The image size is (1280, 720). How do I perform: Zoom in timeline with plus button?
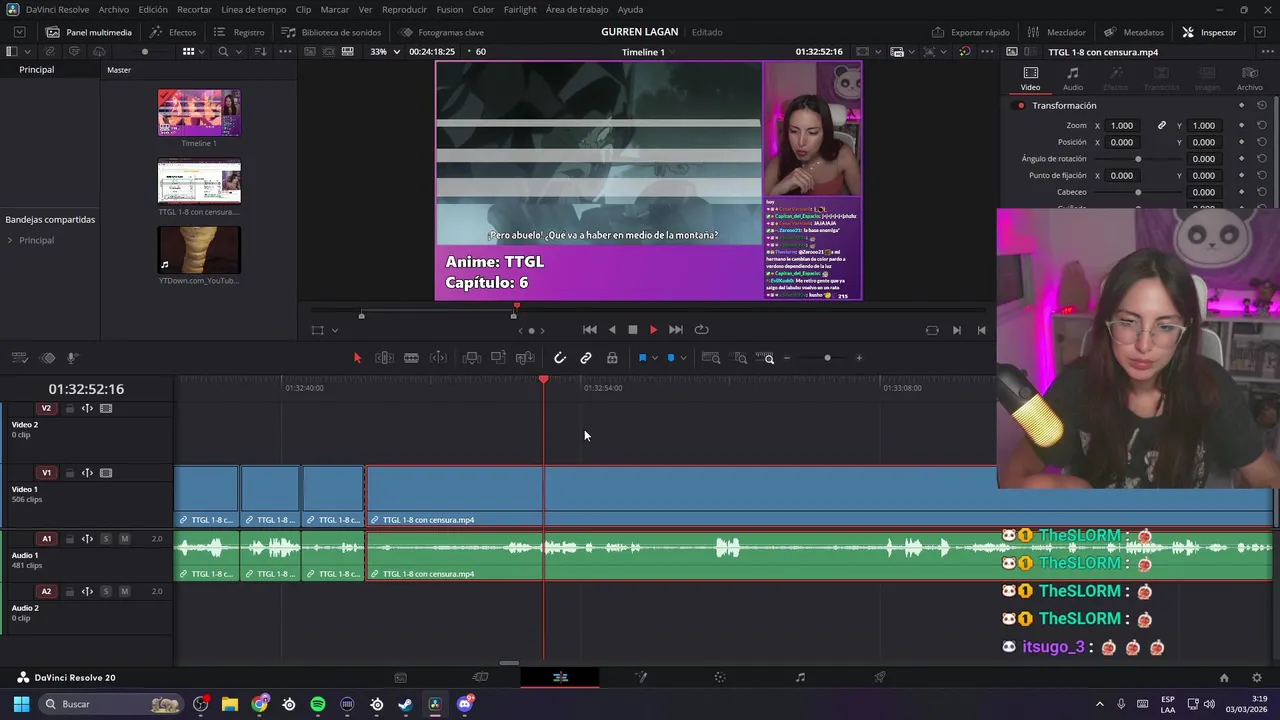[859, 358]
